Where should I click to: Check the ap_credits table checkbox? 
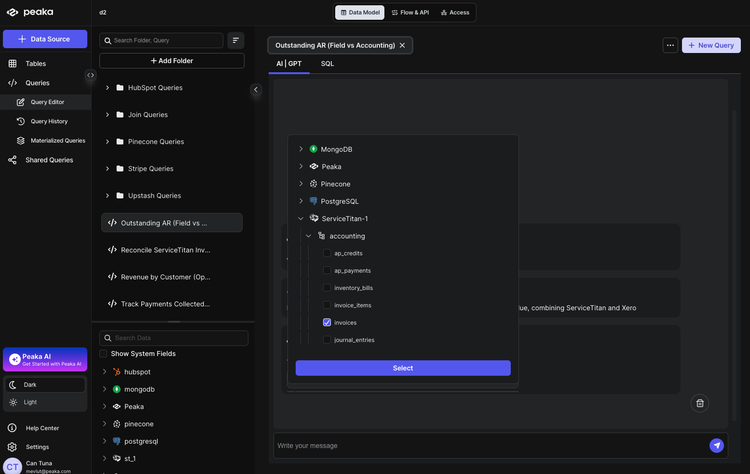coord(327,253)
